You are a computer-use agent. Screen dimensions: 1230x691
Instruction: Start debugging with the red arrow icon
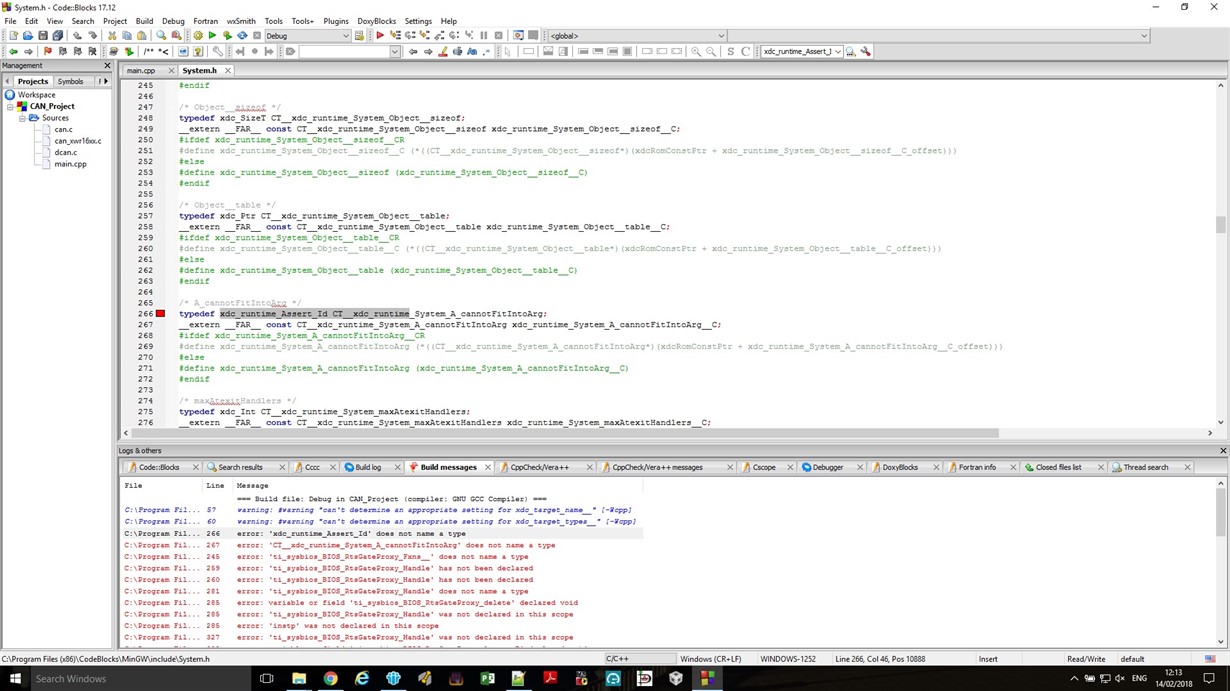(380, 36)
